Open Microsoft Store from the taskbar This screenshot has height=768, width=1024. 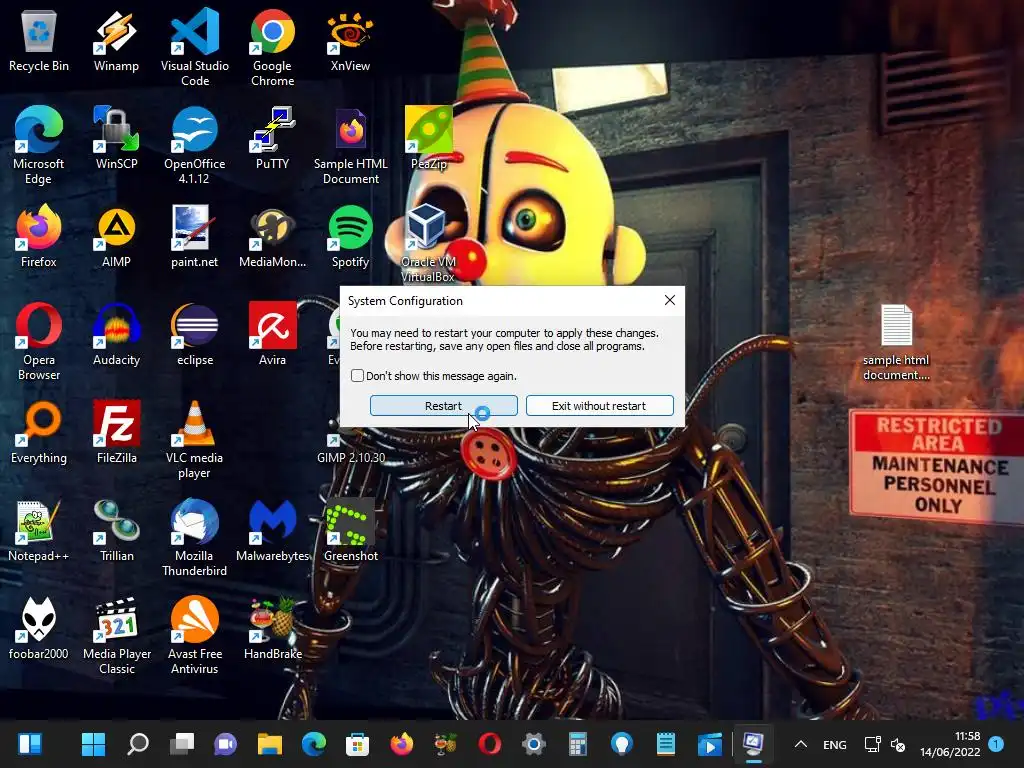tap(357, 744)
